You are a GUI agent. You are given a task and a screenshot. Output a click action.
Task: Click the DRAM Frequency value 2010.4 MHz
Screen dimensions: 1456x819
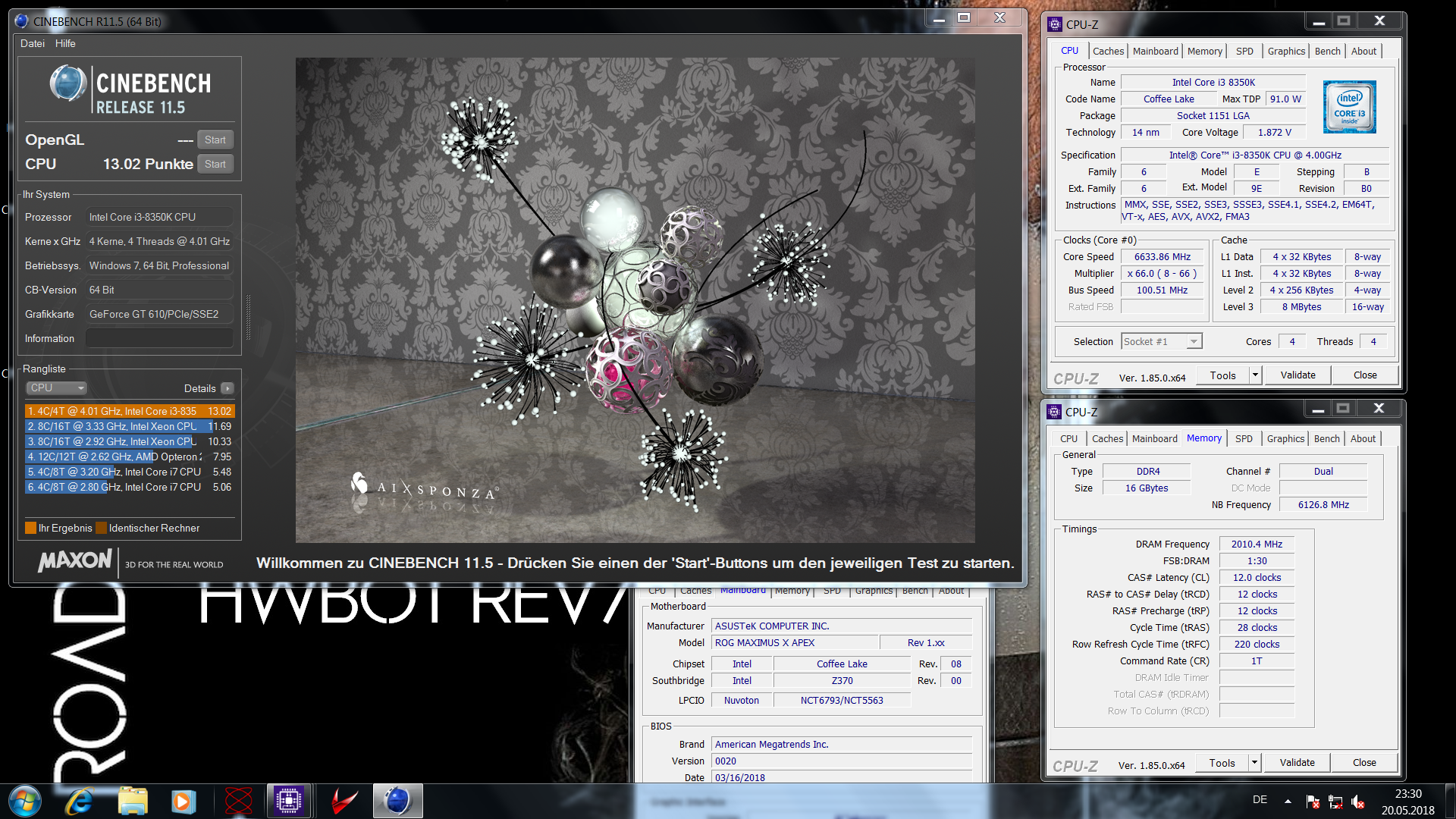1257,544
